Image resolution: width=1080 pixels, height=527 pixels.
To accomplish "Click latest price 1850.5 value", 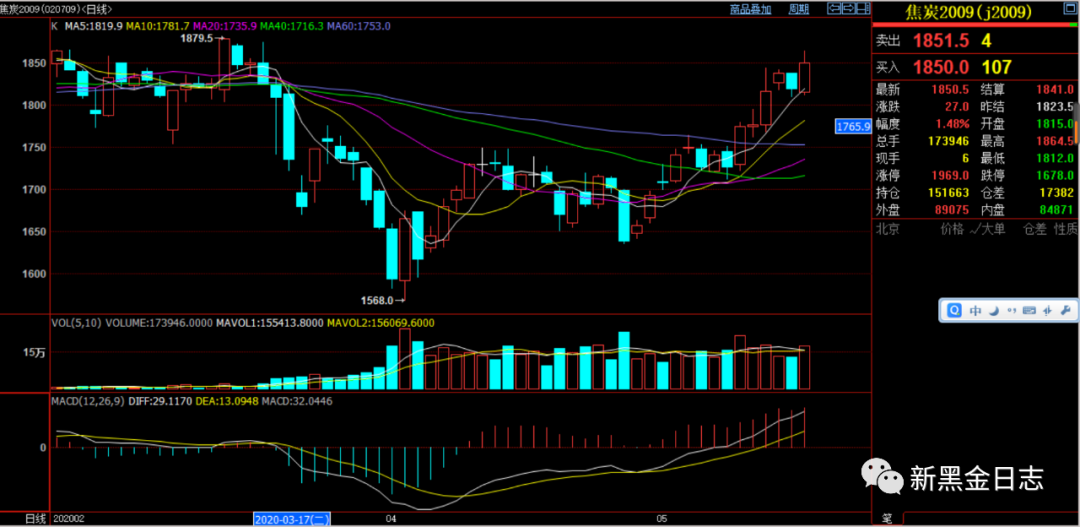I will (x=950, y=90).
